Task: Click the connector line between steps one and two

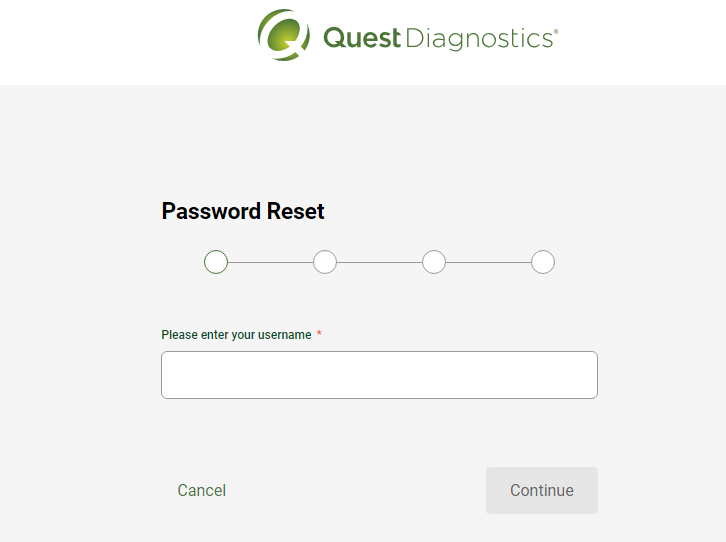Action: point(270,262)
